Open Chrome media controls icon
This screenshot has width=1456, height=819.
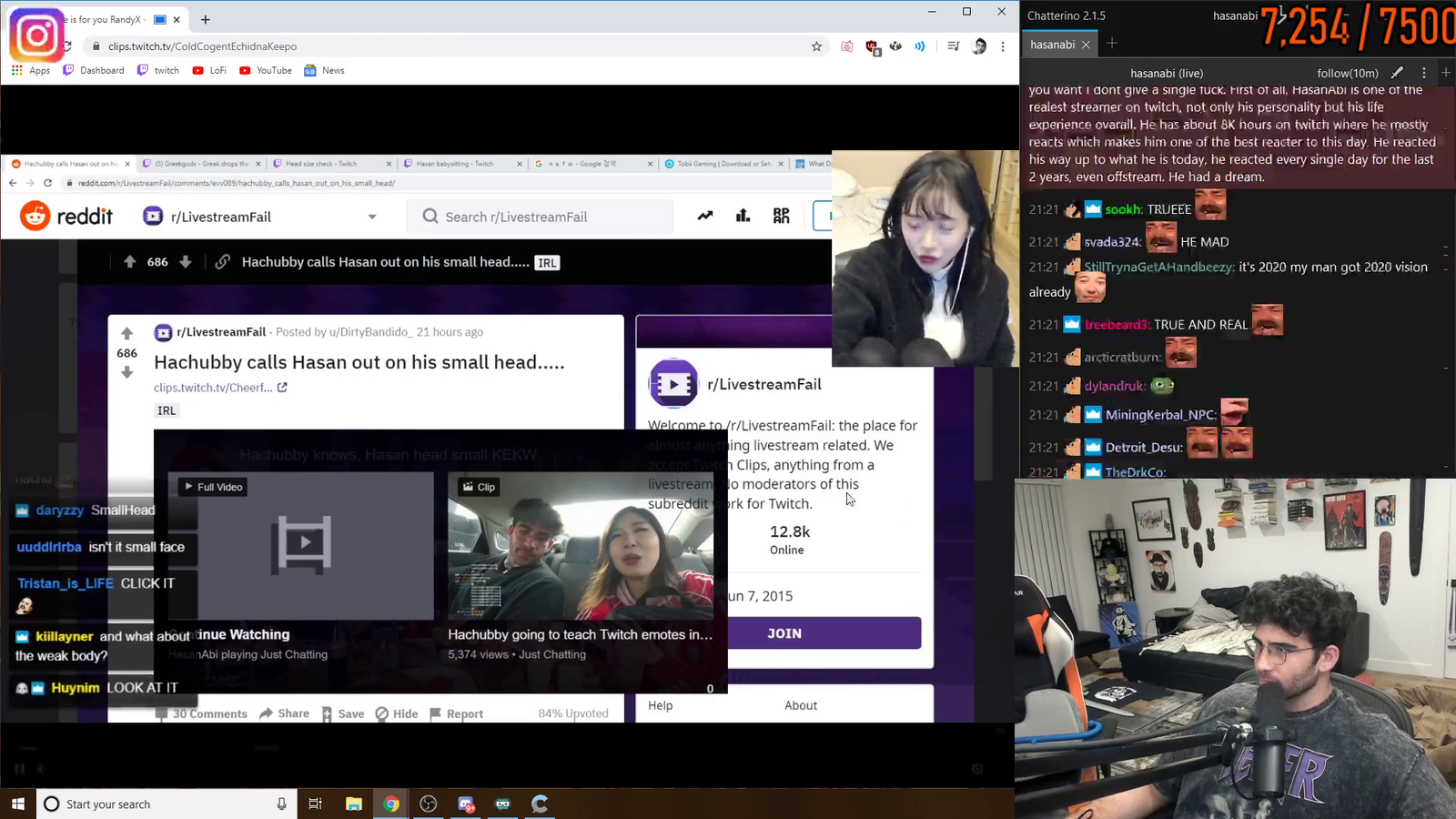pos(953,46)
